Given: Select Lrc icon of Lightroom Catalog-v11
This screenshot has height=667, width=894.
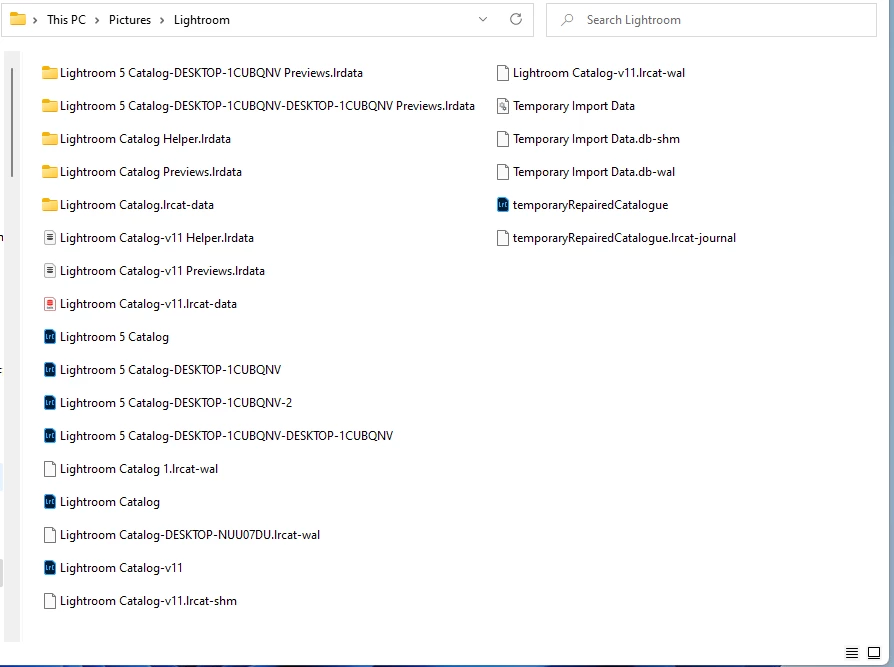Looking at the screenshot, I should click(x=50, y=568).
